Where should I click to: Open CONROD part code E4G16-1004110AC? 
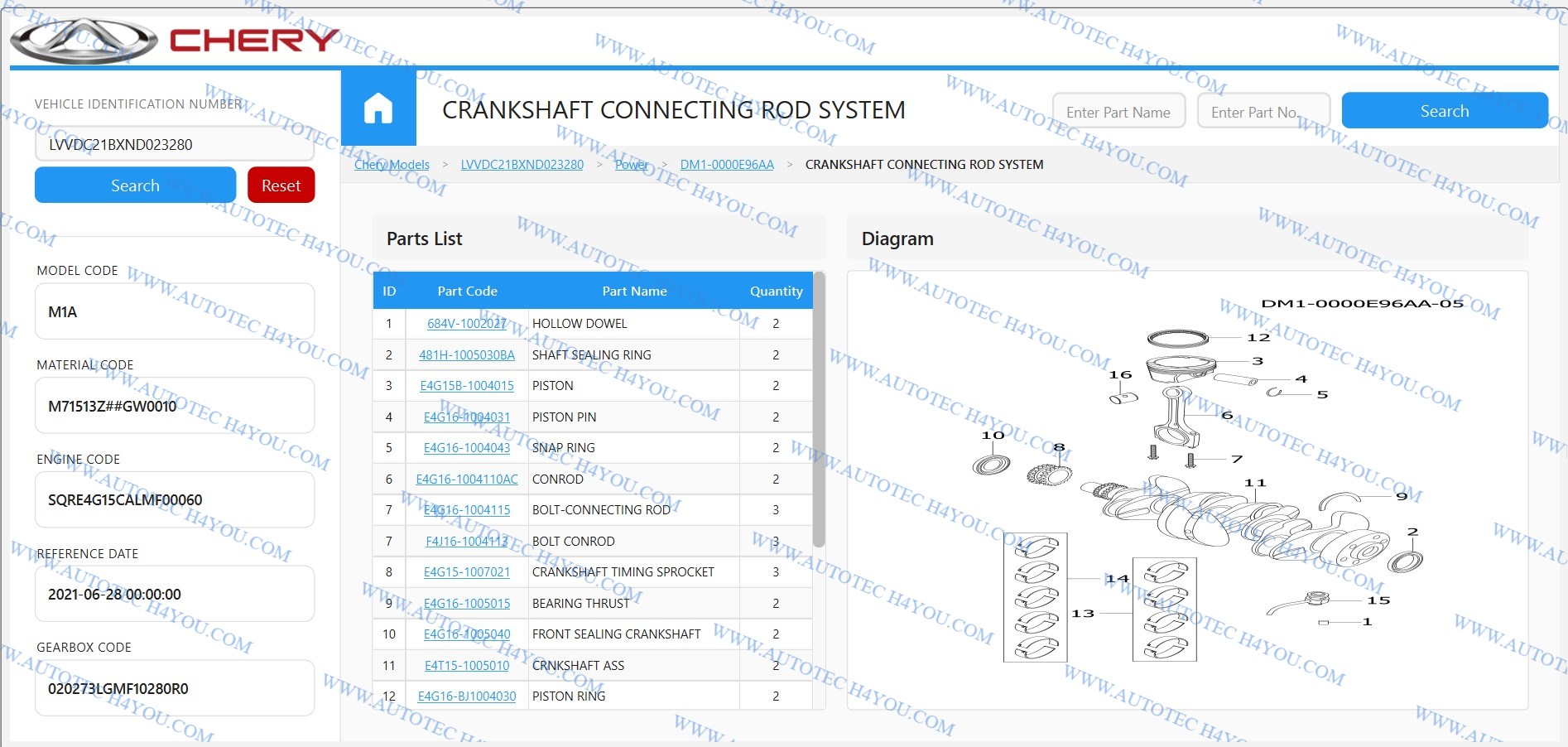pyautogui.click(x=467, y=480)
